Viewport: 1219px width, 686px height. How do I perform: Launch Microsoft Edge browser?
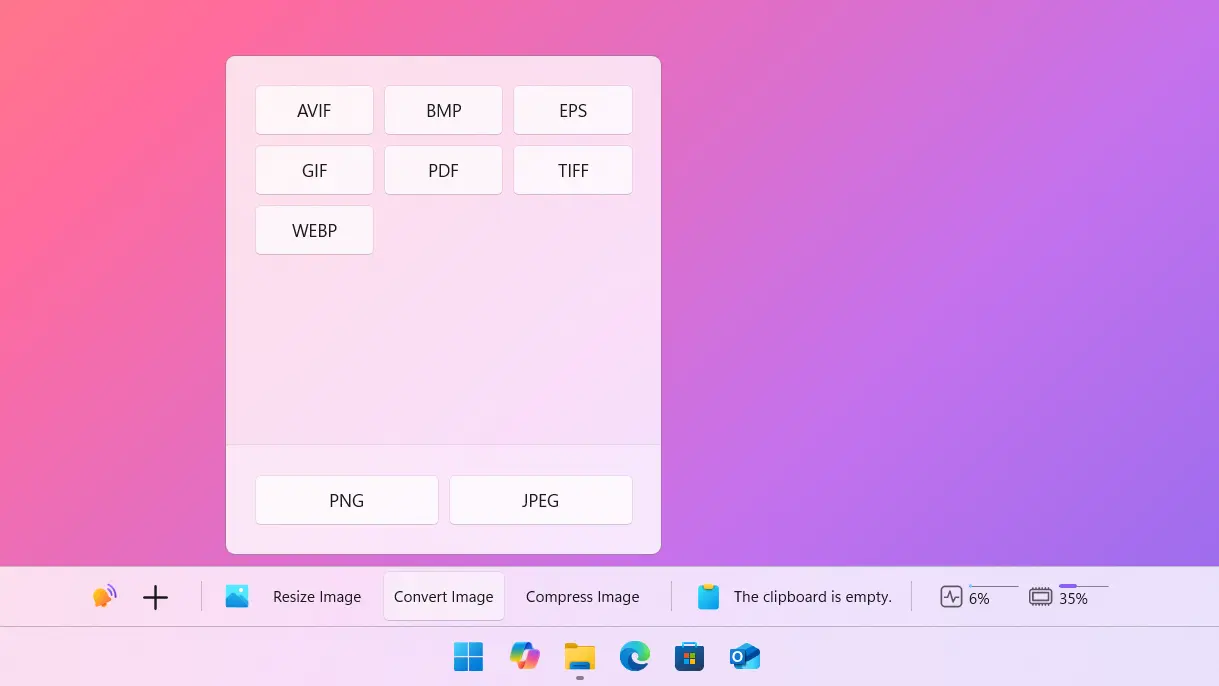[x=635, y=656]
